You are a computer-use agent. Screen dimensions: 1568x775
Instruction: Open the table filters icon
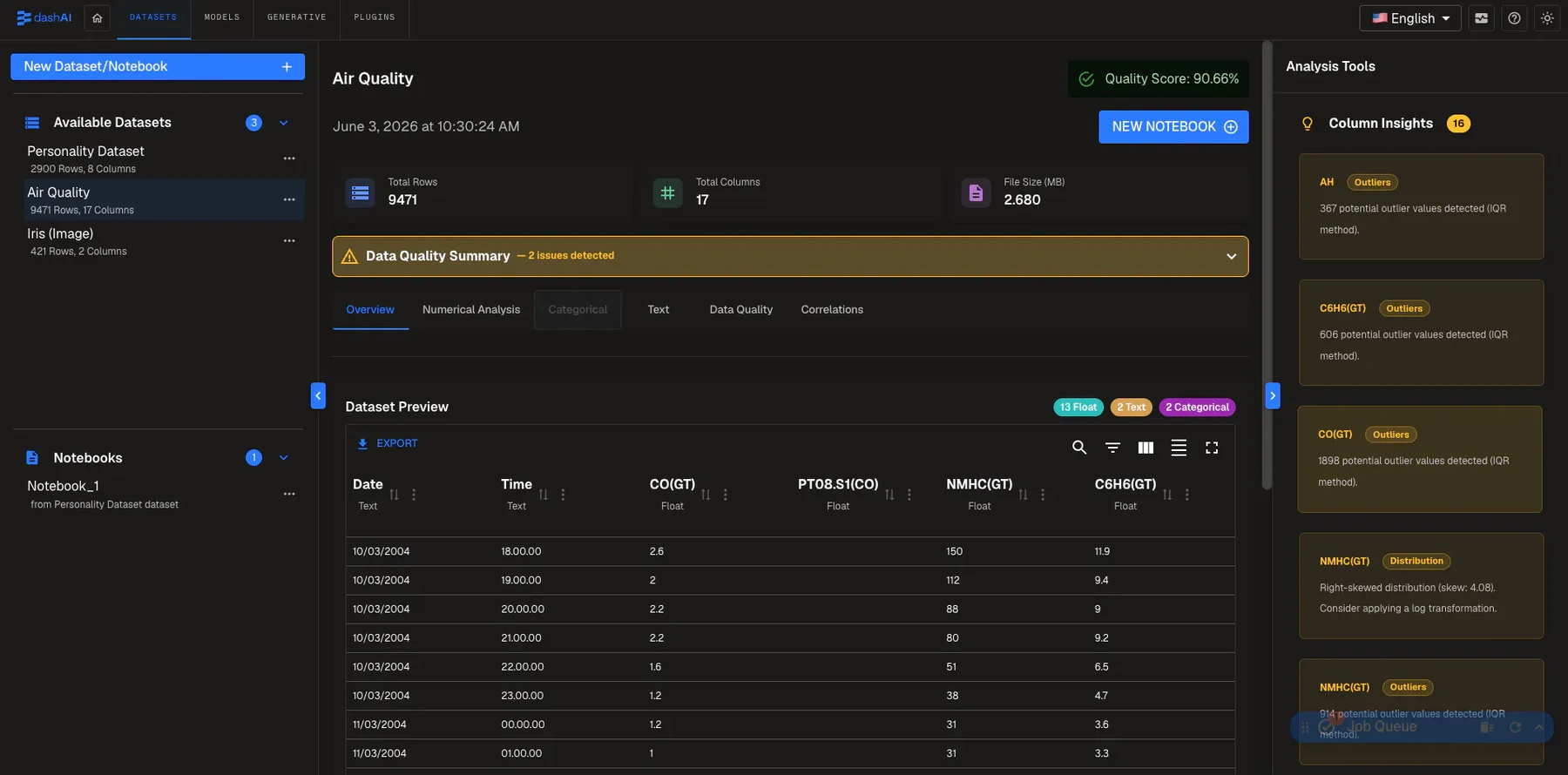[x=1112, y=448]
